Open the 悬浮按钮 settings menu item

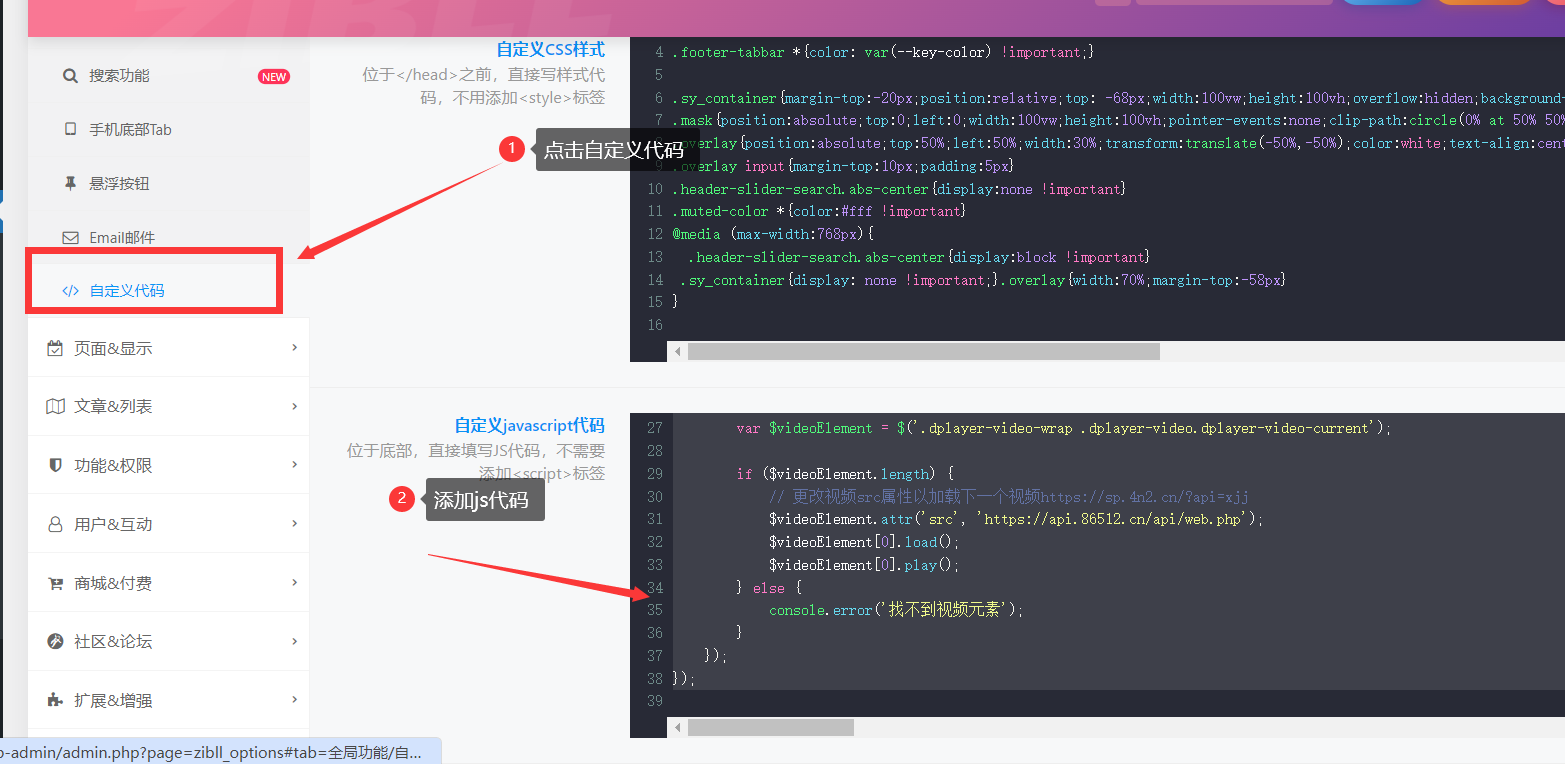(x=119, y=184)
